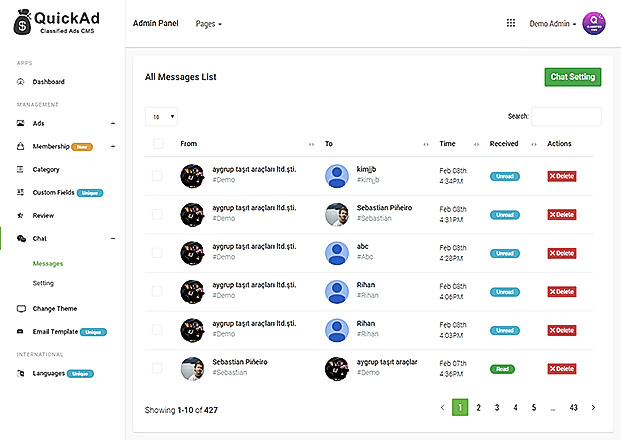This screenshot has height=440, width=621.
Task: Click the Category folder icon
Action: [x=22, y=169]
